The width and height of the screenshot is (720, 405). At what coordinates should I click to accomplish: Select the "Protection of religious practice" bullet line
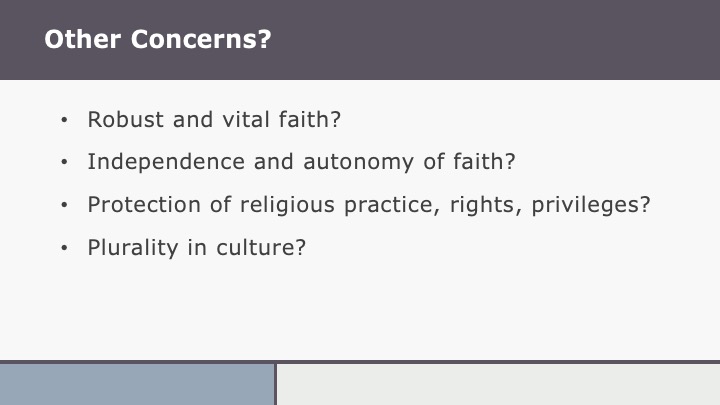[x=369, y=204]
